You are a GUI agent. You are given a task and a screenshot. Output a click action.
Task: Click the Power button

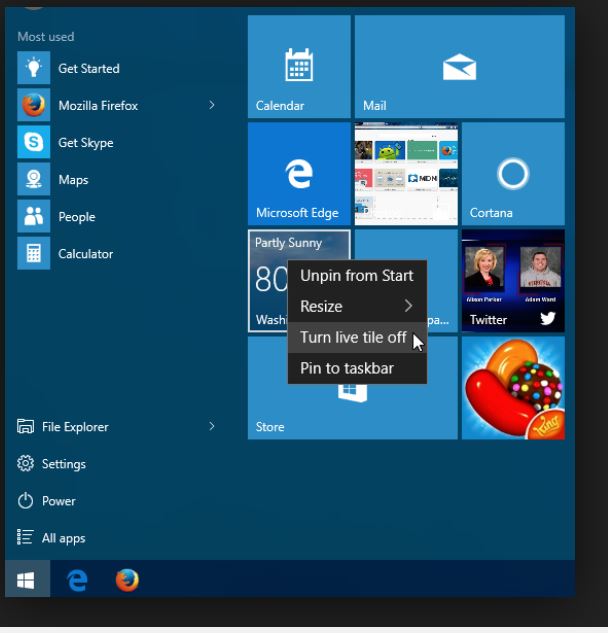tap(58, 501)
